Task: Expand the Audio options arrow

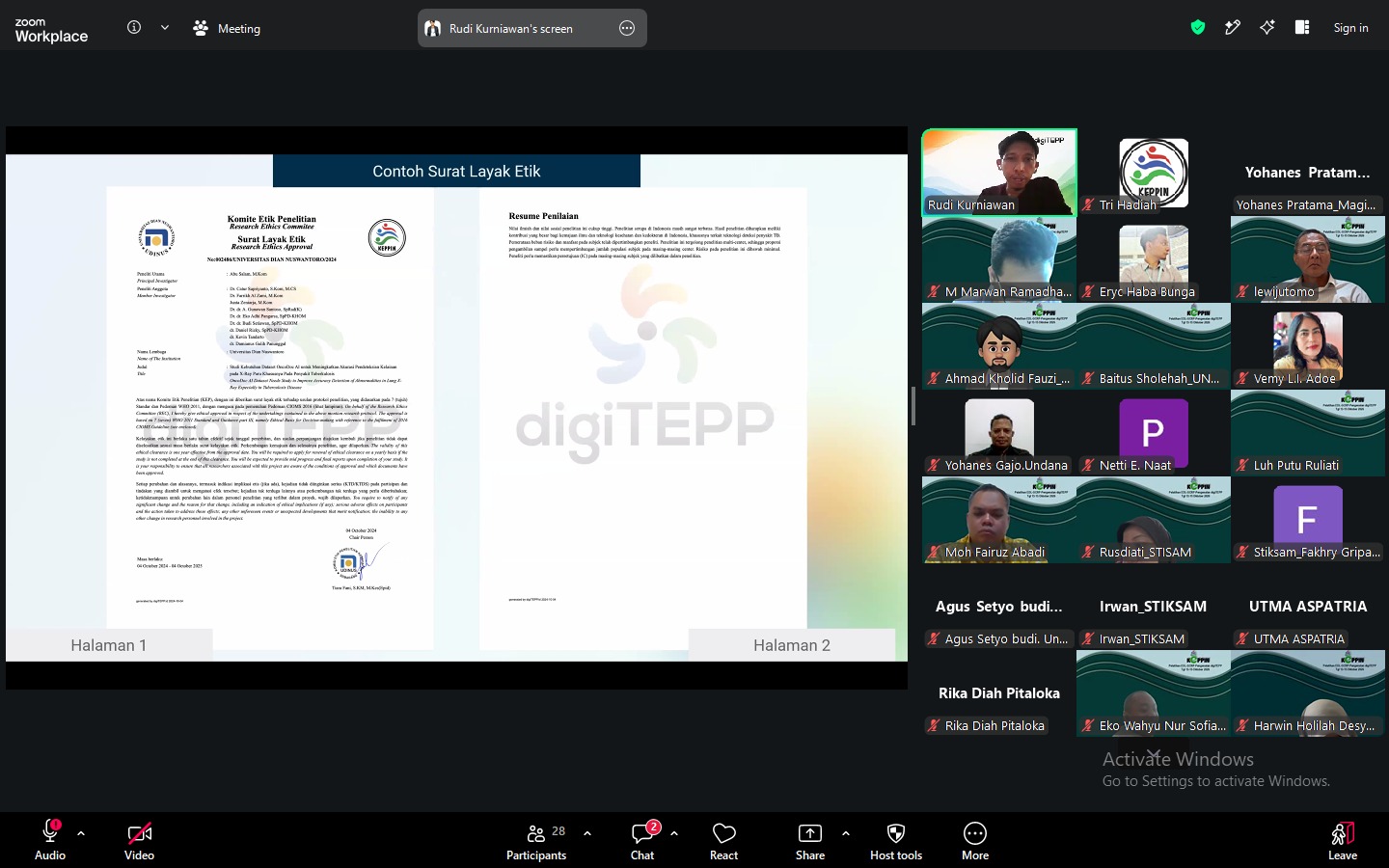Action: (x=81, y=833)
